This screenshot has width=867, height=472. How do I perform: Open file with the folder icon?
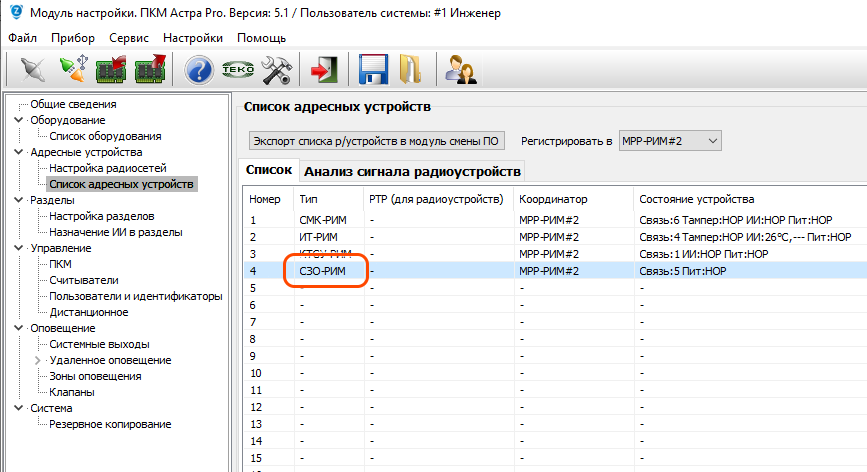pyautogui.click(x=410, y=69)
